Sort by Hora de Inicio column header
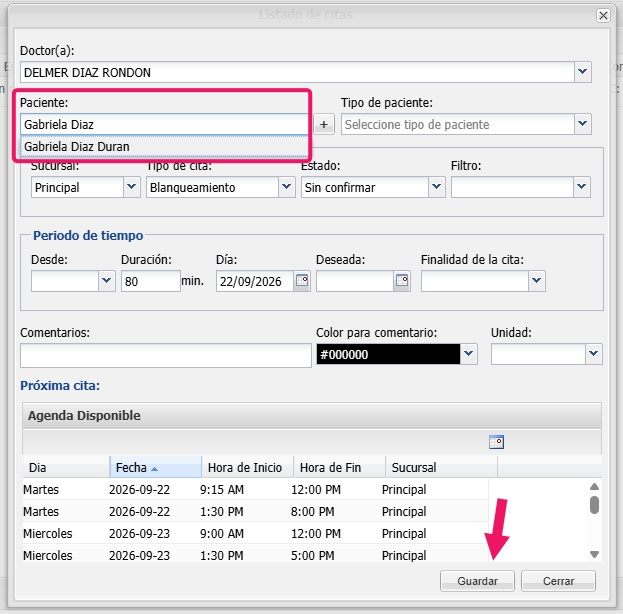Image resolution: width=623 pixels, height=614 pixels. pos(248,467)
